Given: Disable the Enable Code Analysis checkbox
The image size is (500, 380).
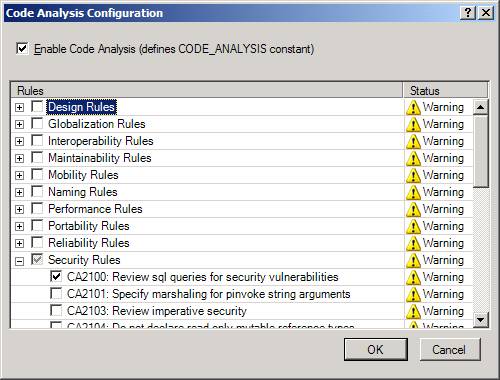Looking at the screenshot, I should (x=22, y=49).
